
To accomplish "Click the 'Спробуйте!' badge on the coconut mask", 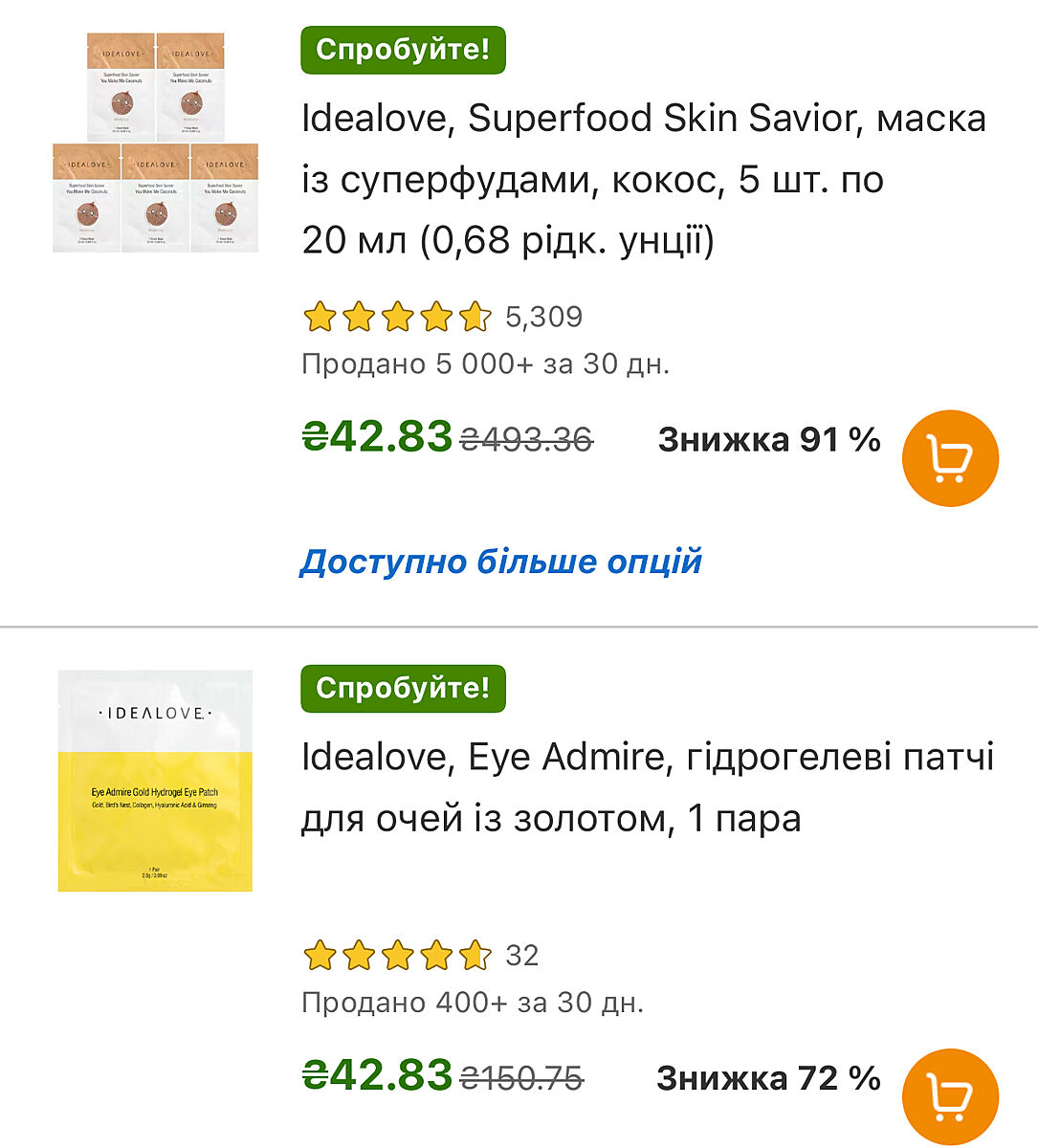I will coord(403,50).
